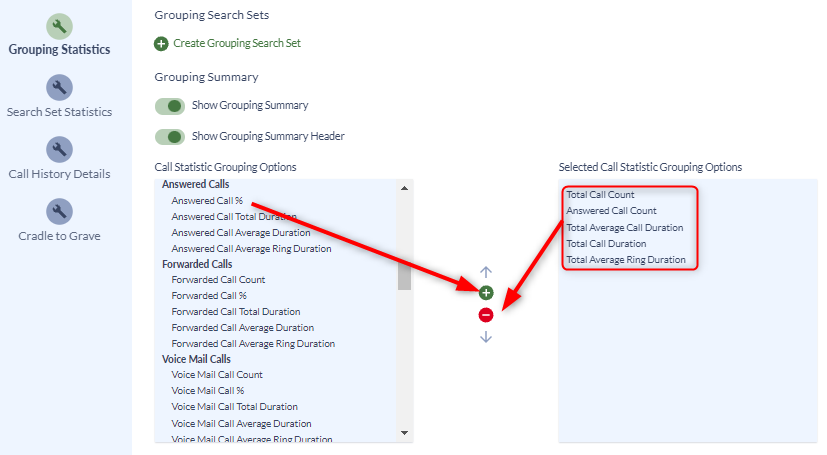Select the Grouping Statistics sidebar label
This screenshot has height=455, width=827.
pos(59,50)
